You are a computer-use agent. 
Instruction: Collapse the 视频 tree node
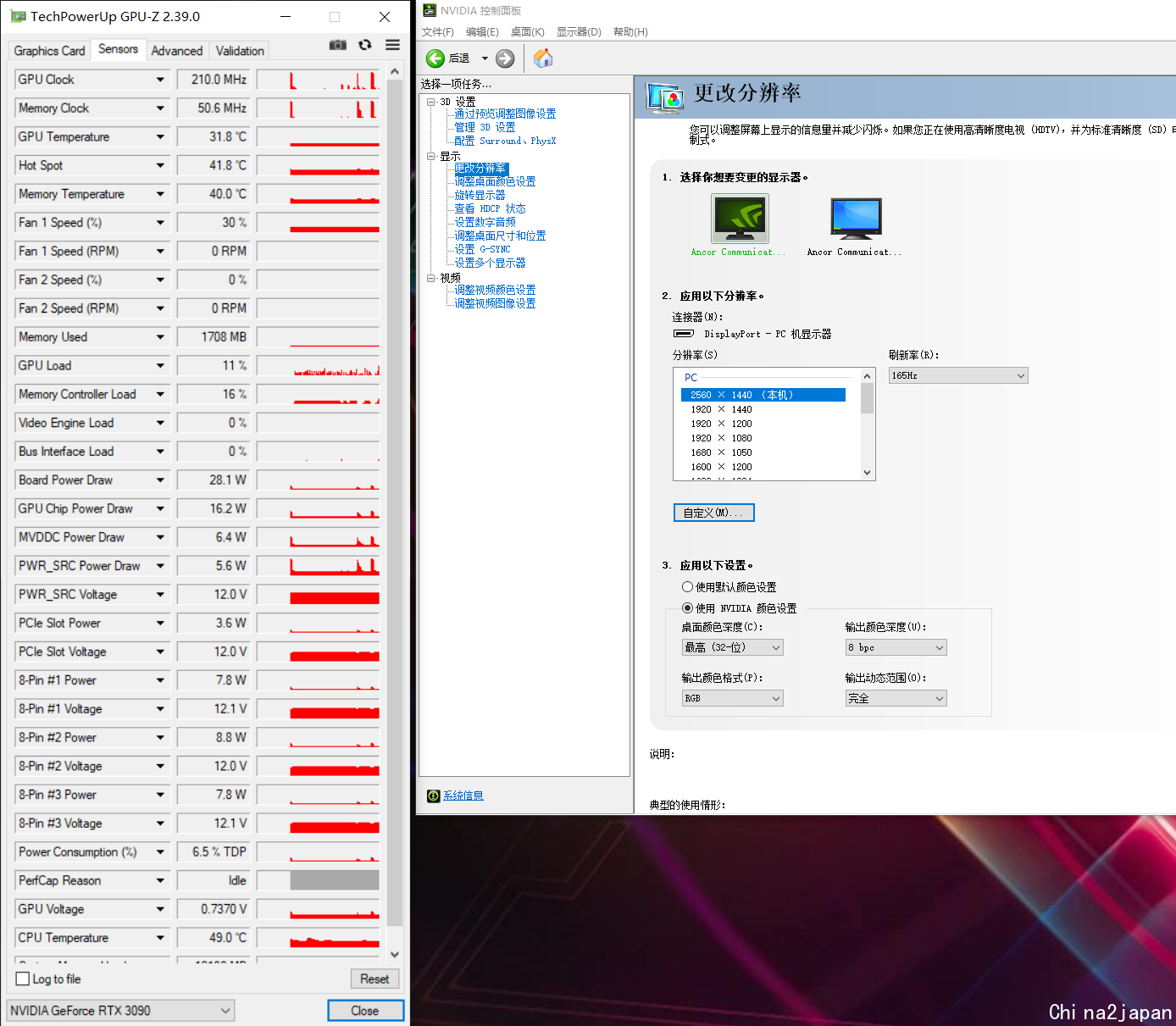(430, 277)
